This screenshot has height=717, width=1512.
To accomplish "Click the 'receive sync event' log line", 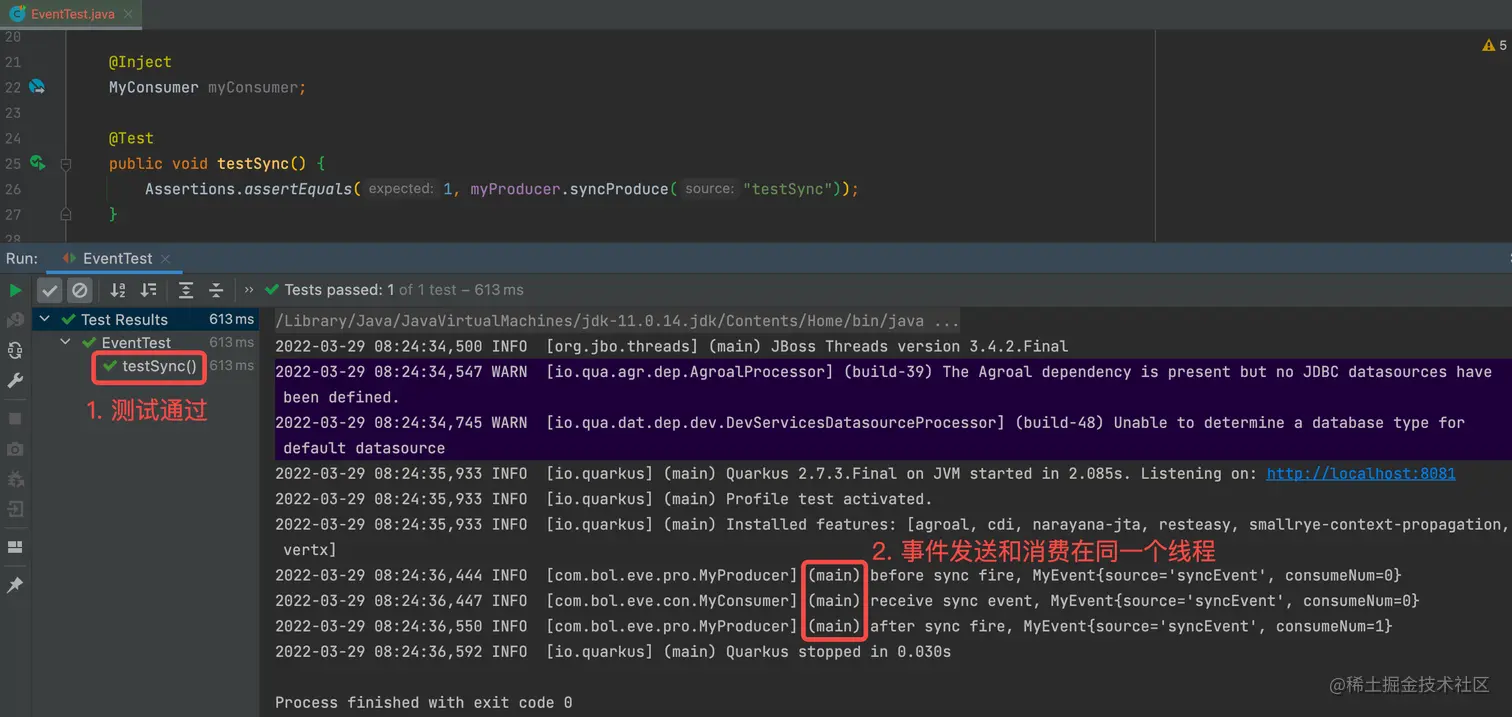I will click(x=847, y=601).
